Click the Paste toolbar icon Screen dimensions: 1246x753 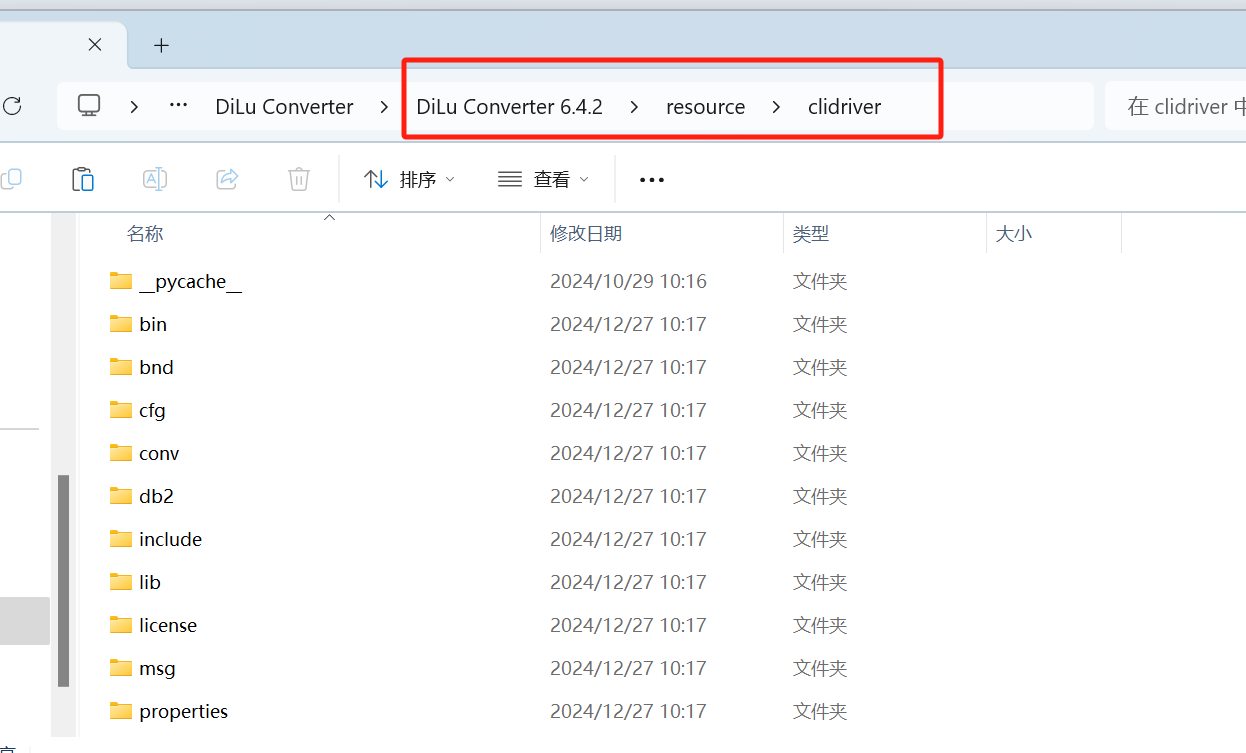[83, 179]
